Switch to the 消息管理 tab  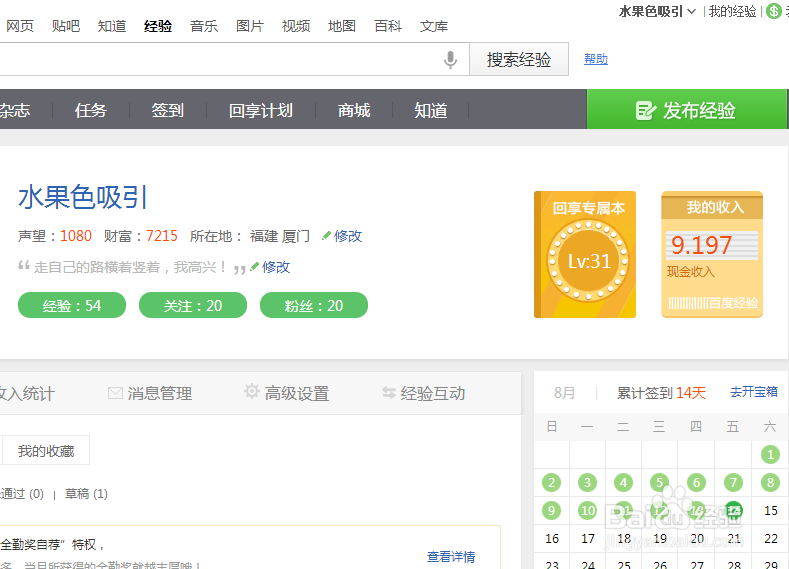[149, 393]
